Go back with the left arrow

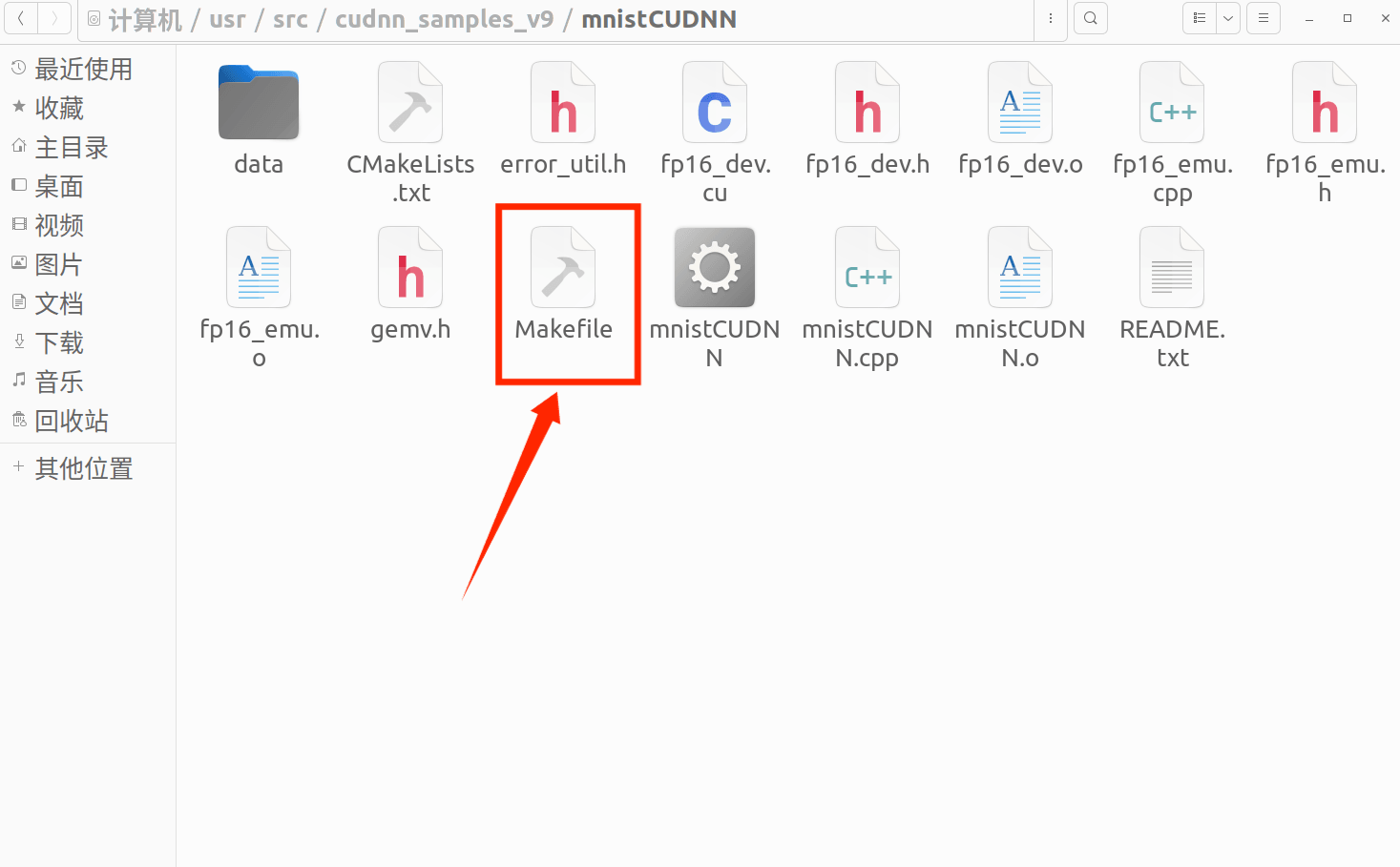21,18
